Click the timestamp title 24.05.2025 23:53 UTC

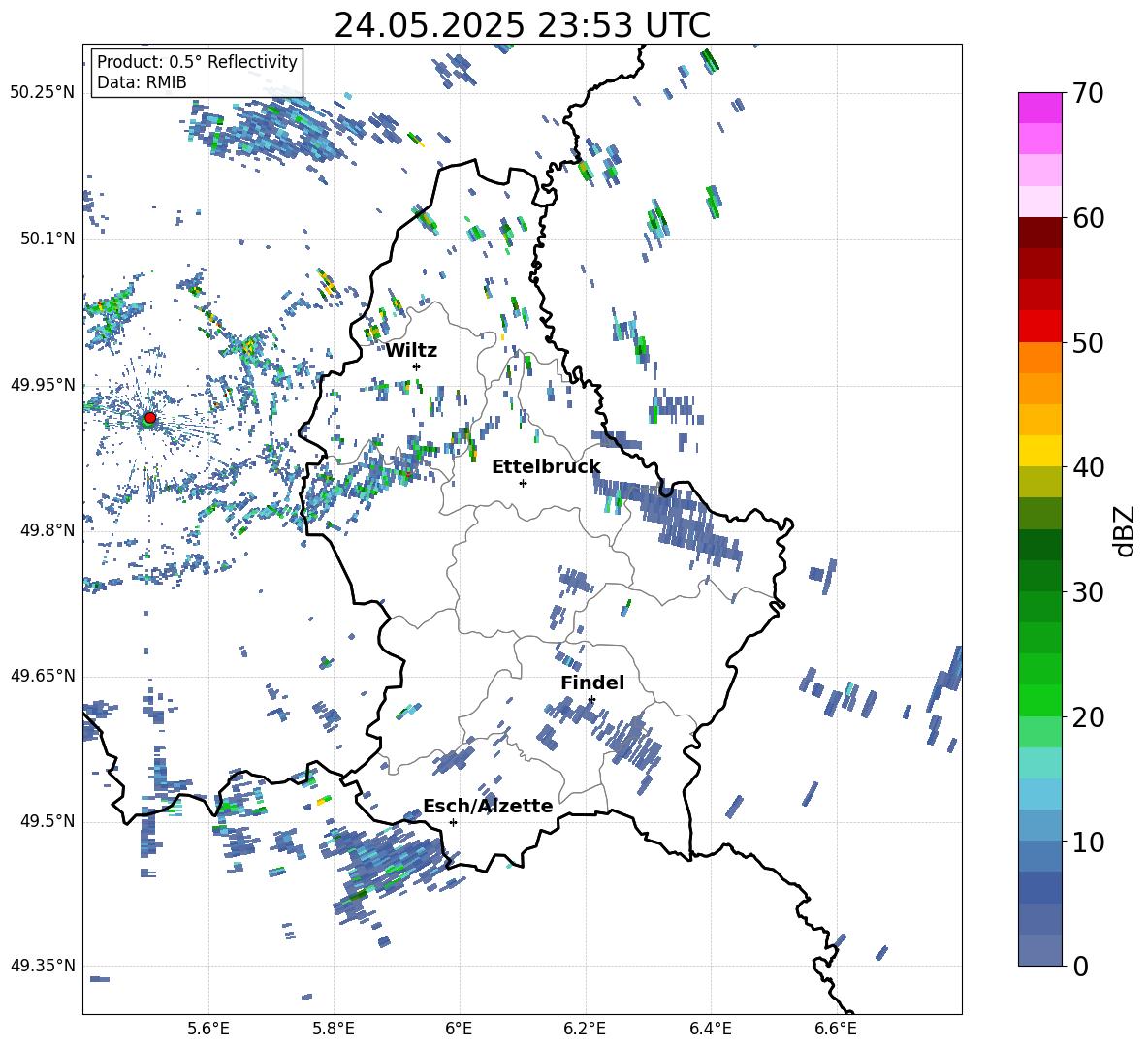522,25
